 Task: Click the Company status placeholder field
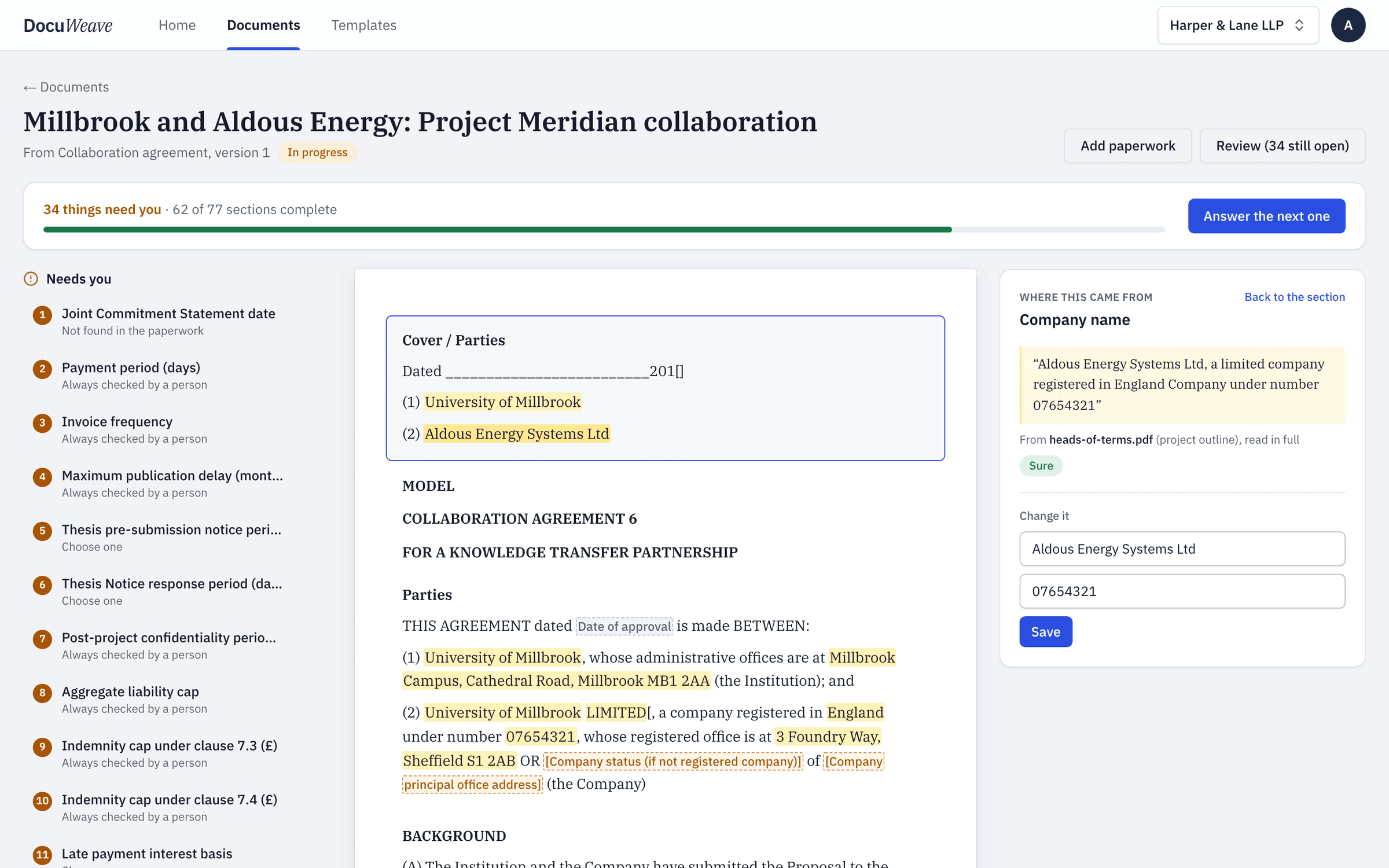tap(674, 762)
